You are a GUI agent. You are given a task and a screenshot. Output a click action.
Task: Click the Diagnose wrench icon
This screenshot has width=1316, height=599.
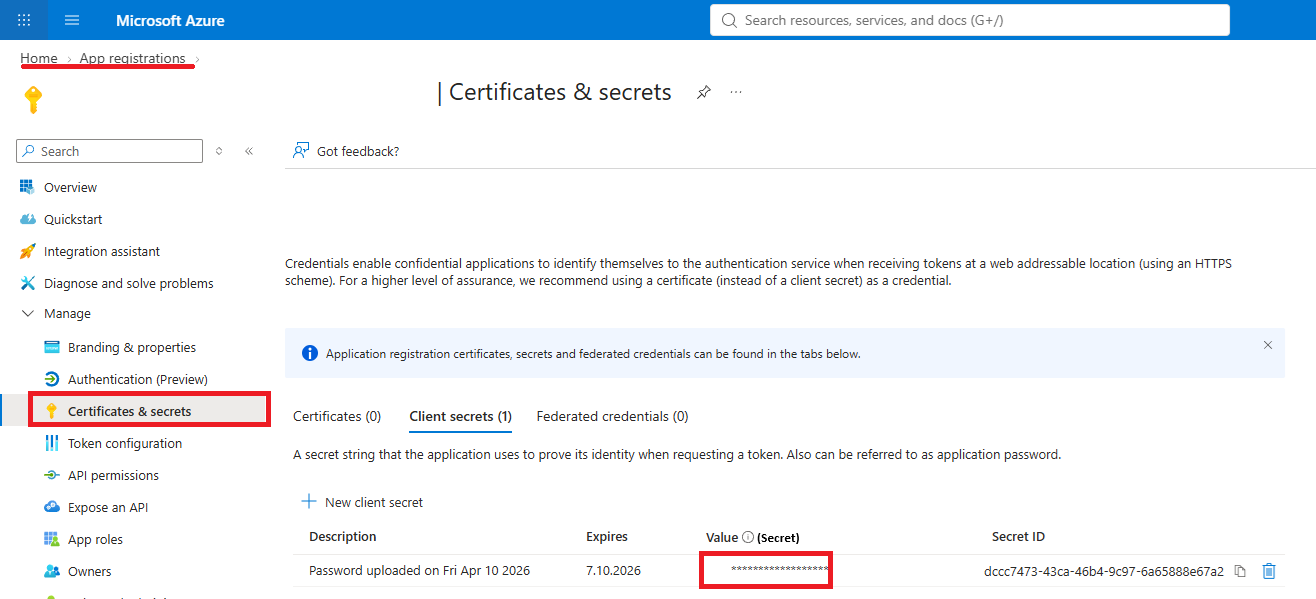tap(28, 283)
